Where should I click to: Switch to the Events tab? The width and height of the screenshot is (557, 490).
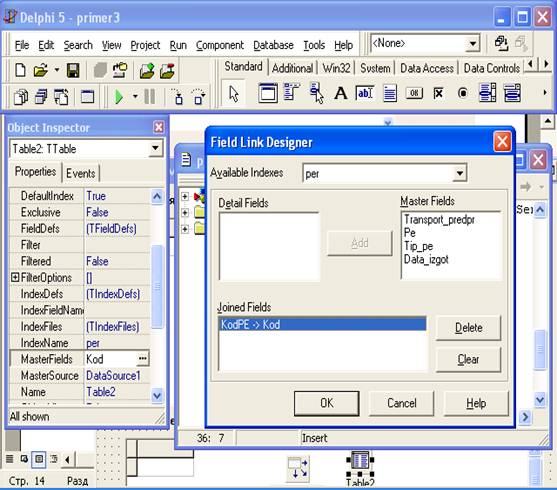coord(81,173)
